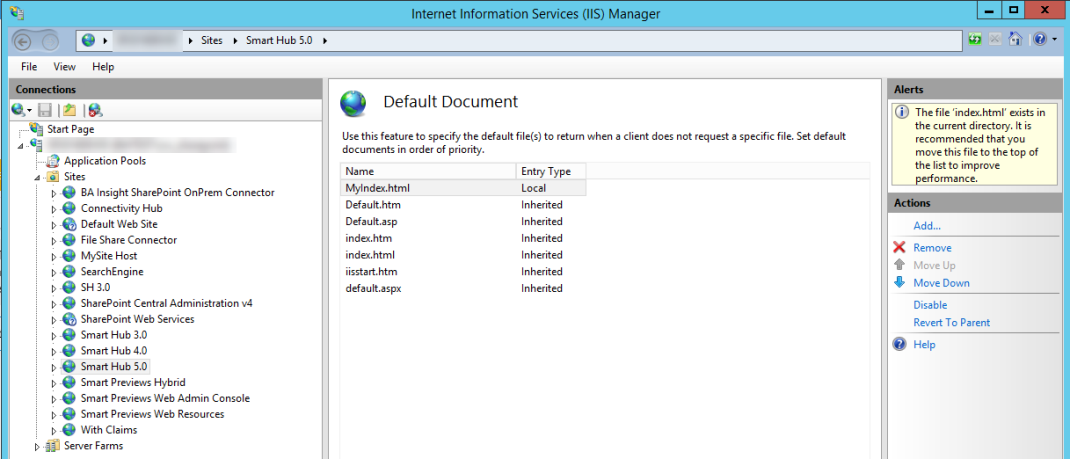Select Default Web Site in tree
The width and height of the screenshot is (1070, 459).
click(118, 224)
